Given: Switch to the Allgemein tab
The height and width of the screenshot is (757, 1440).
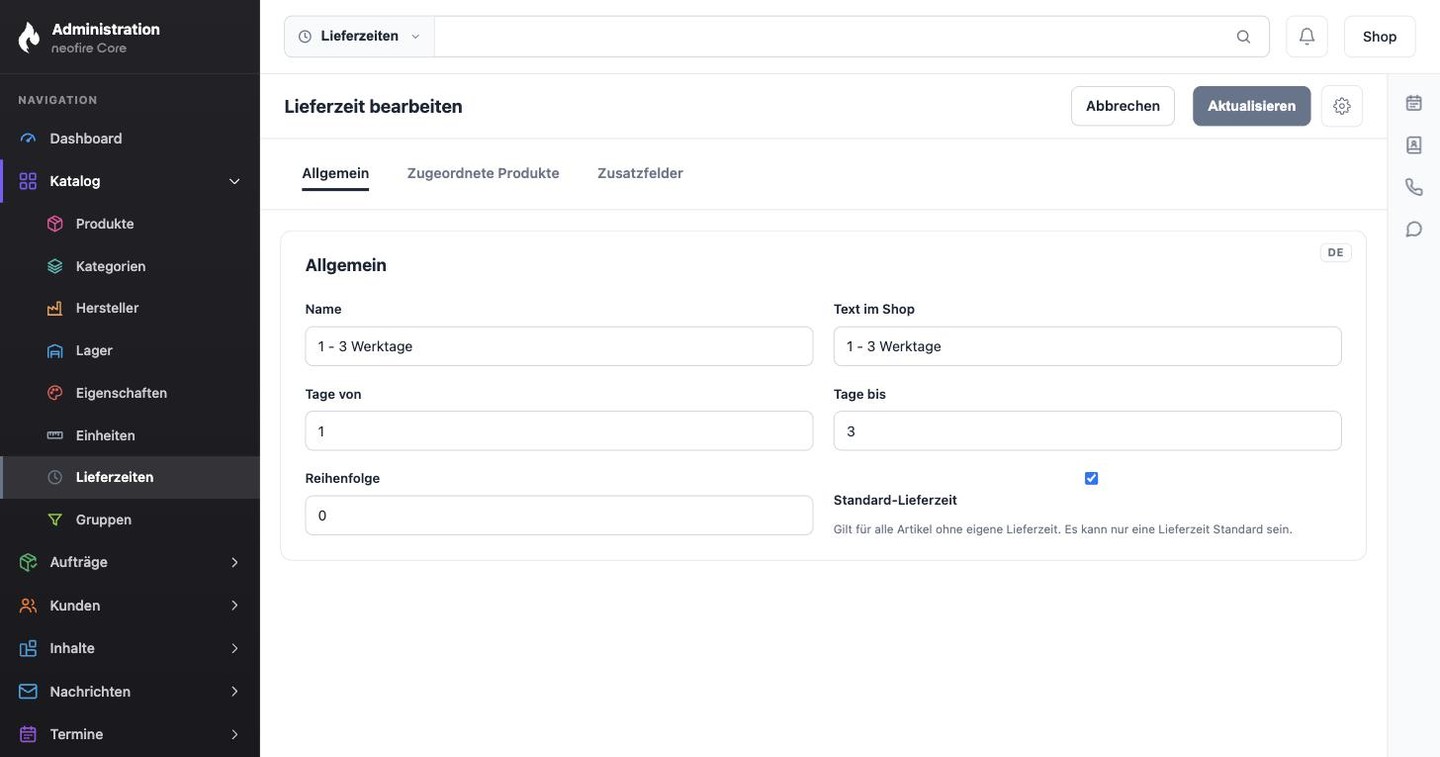Looking at the screenshot, I should coord(335,173).
